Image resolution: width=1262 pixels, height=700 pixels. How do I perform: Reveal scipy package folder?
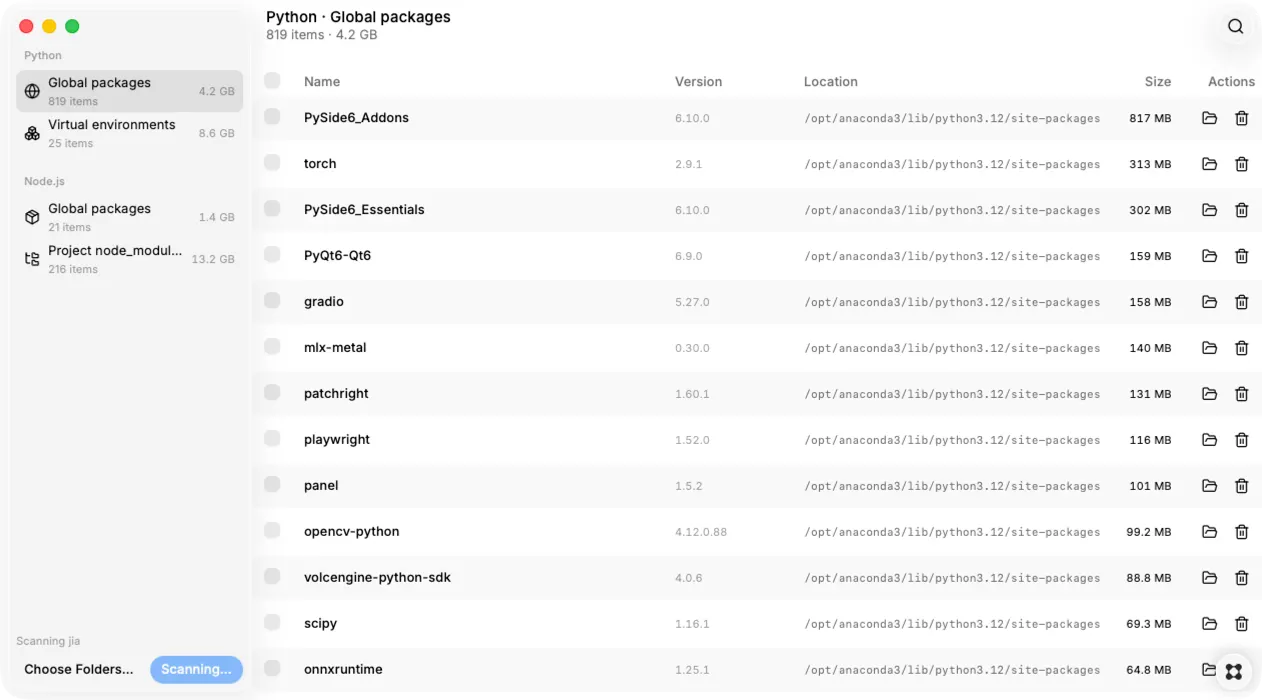(1209, 624)
